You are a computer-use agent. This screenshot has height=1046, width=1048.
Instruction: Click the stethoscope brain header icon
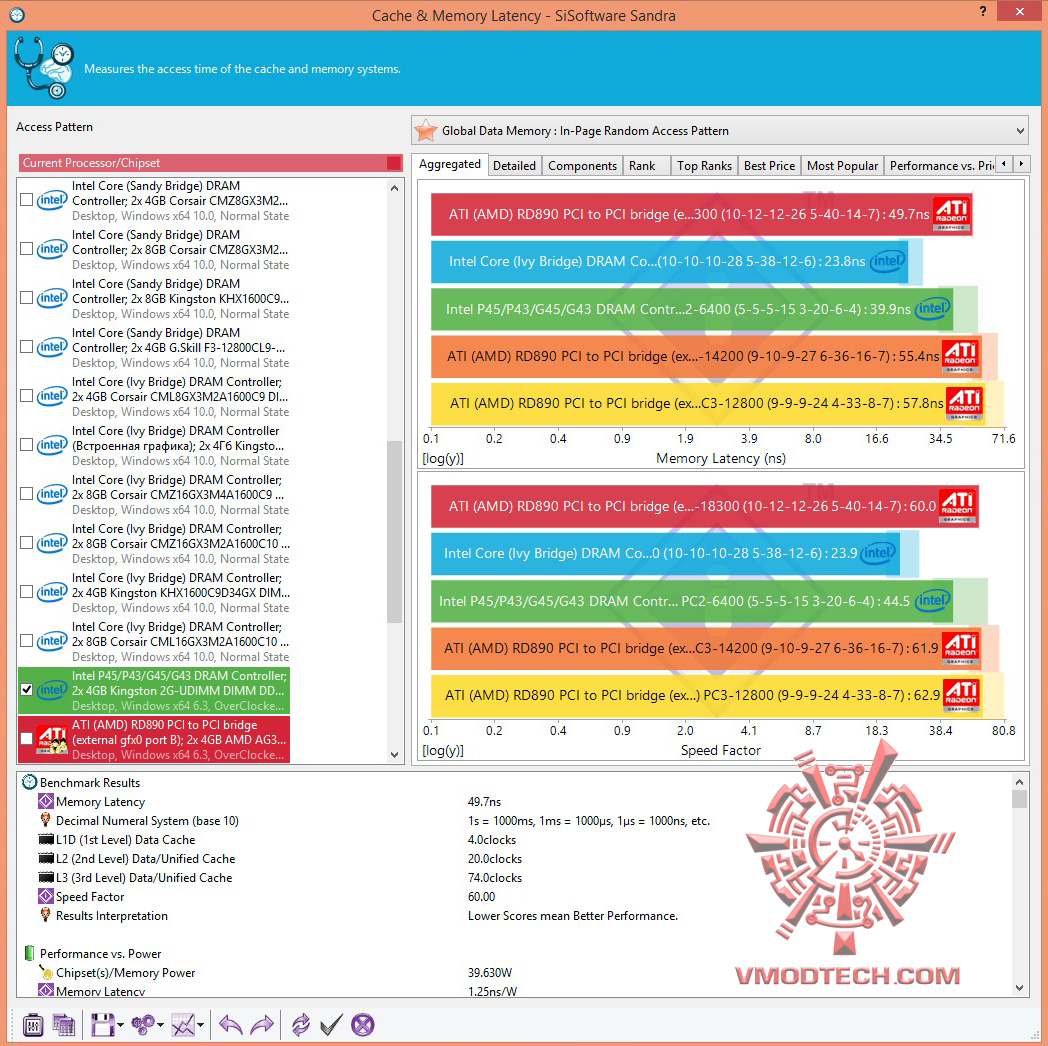44,68
